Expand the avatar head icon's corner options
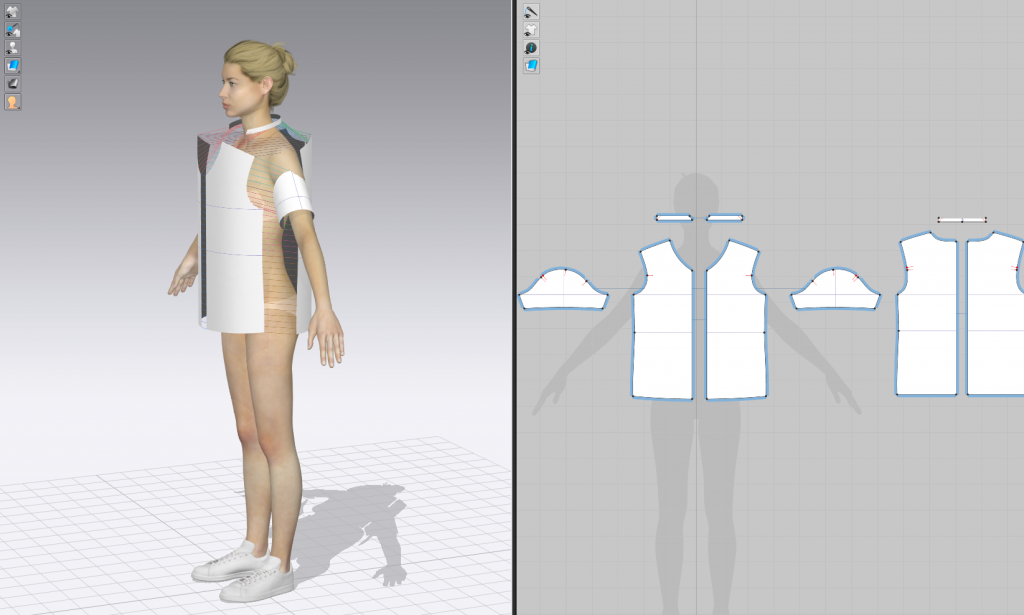1024x615 pixels. point(19,107)
